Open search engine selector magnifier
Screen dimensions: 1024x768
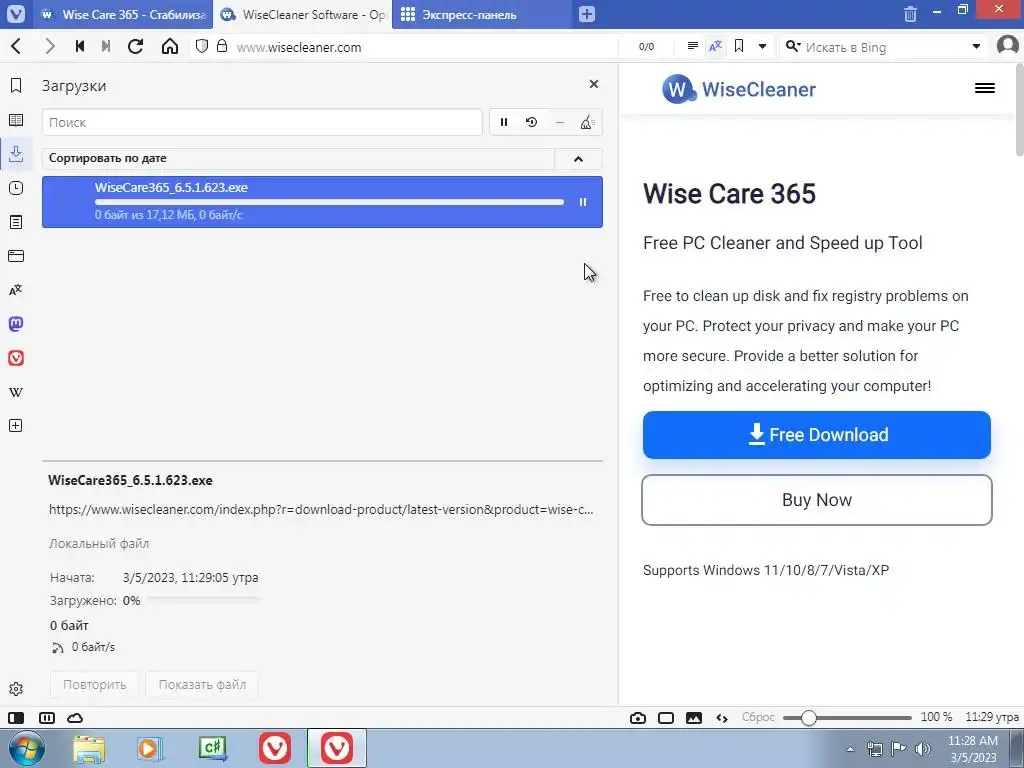click(x=793, y=46)
